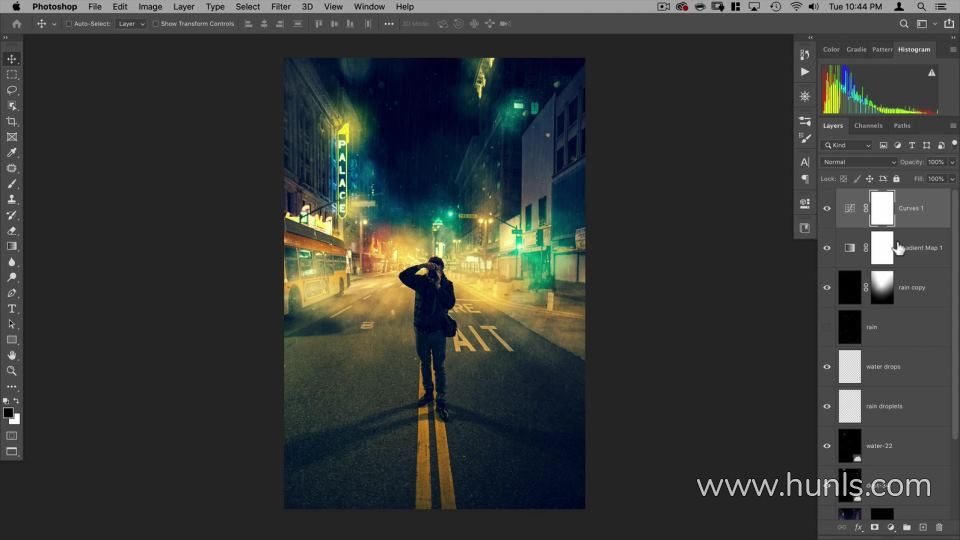The height and width of the screenshot is (540, 960).
Task: Delete layer trash icon
Action: pos(939,527)
